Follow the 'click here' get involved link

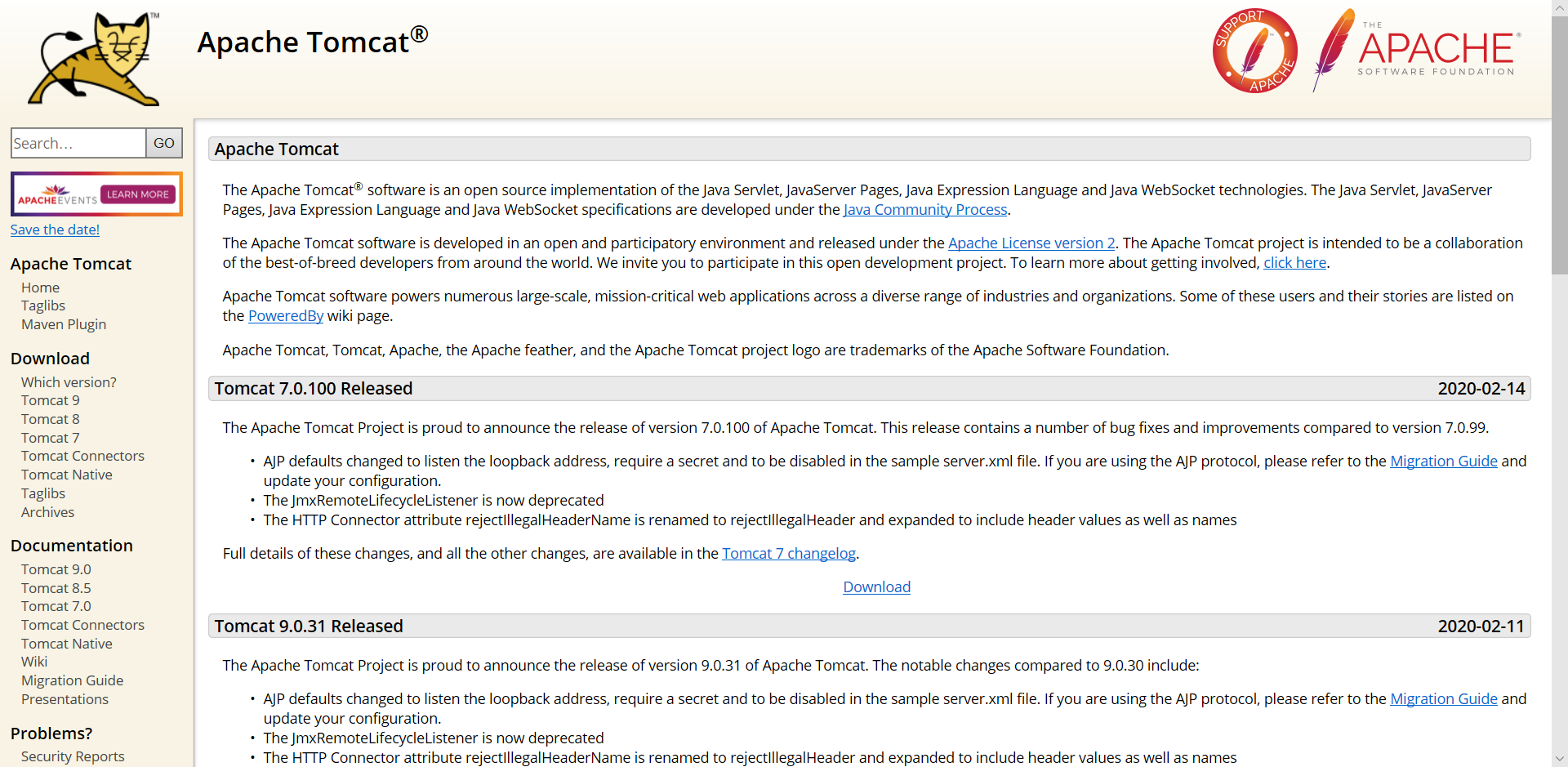[x=1295, y=263]
